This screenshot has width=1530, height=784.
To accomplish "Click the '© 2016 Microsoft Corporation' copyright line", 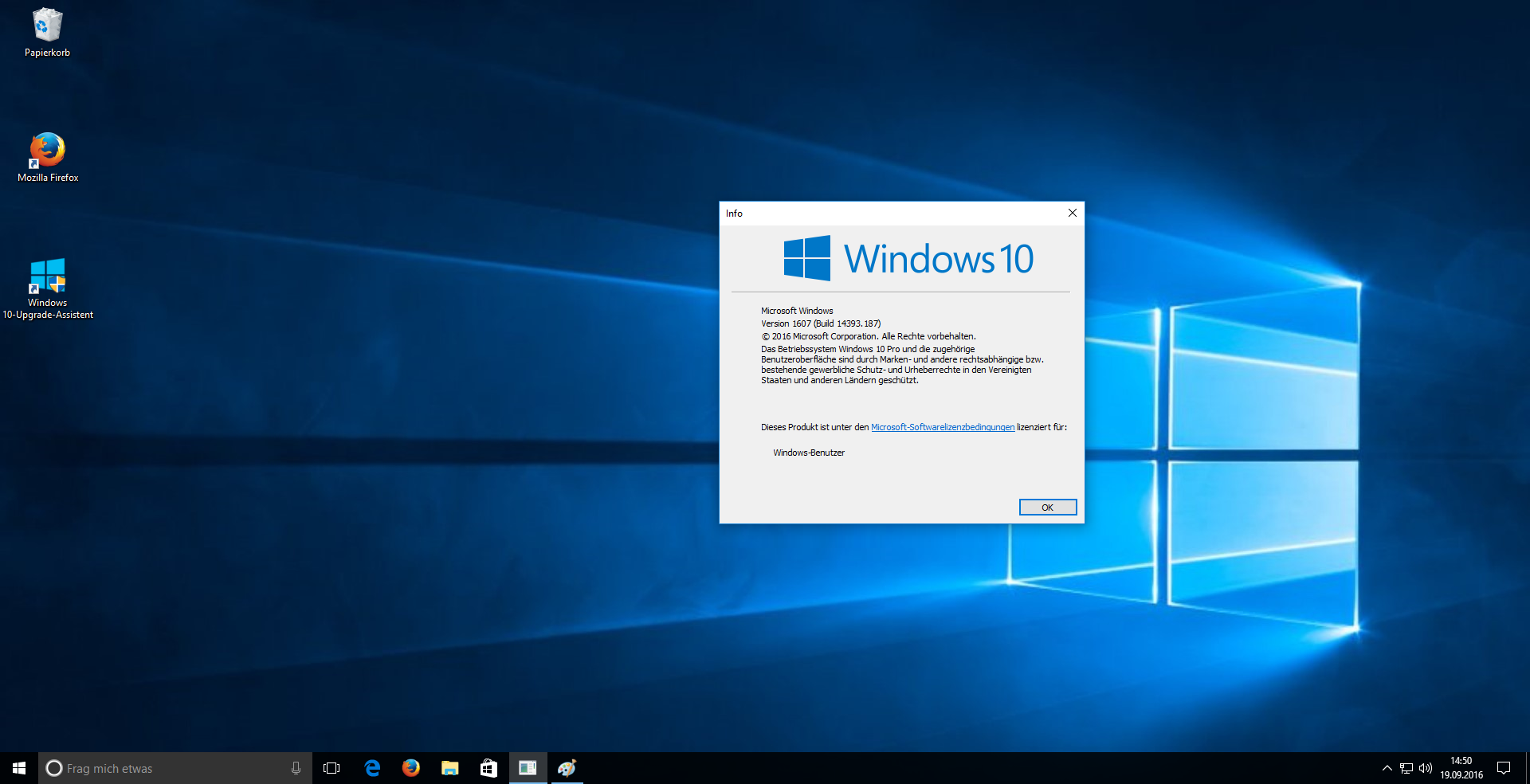I will [869, 336].
